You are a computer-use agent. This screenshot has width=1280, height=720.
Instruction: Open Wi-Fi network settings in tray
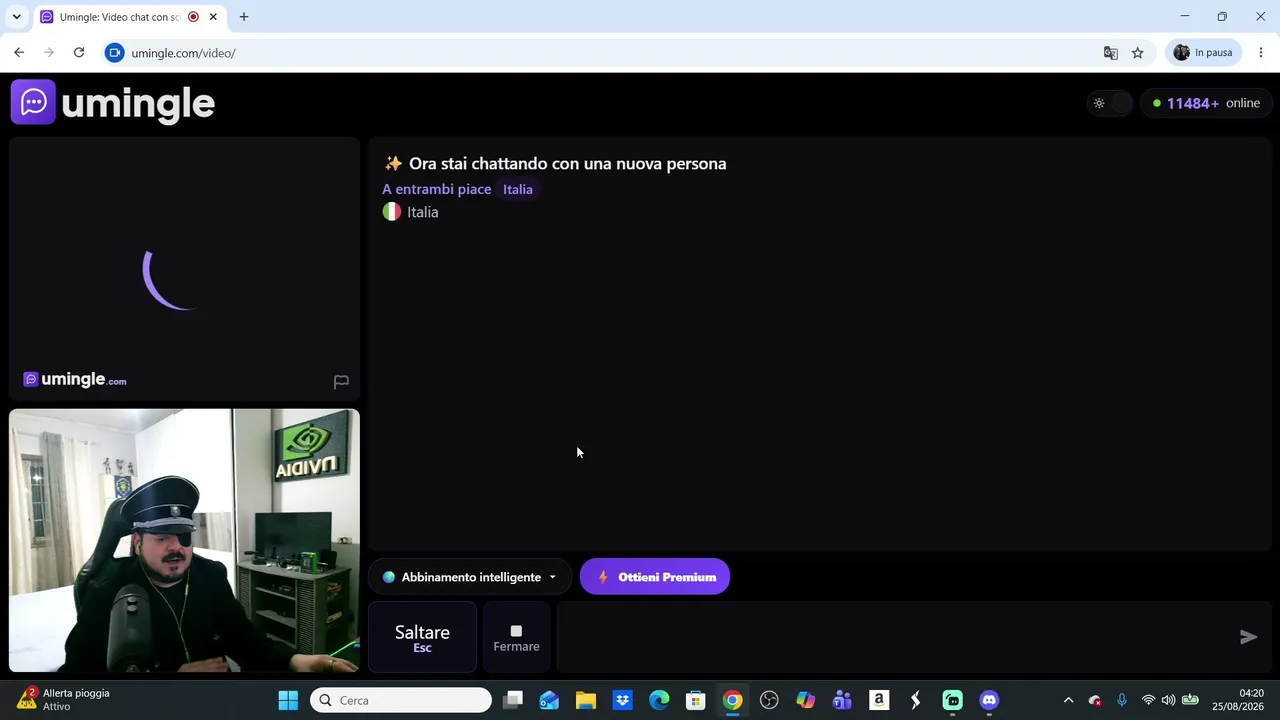[x=1148, y=700]
